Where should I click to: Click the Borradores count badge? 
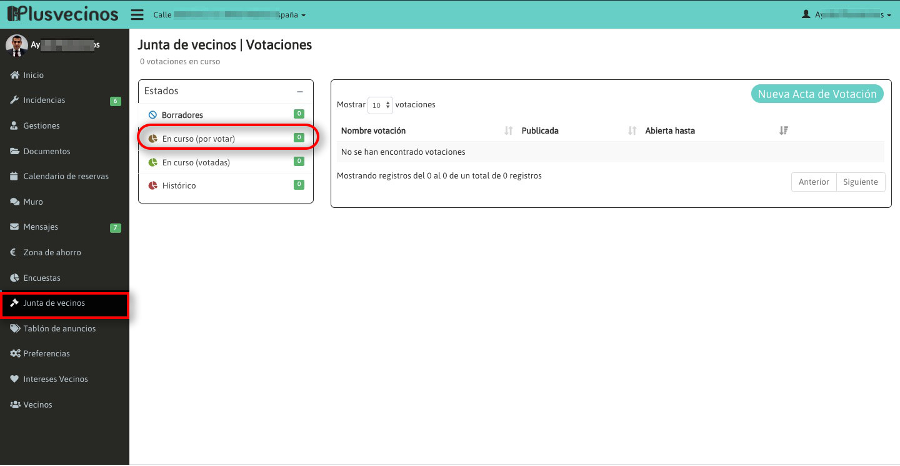click(x=299, y=114)
